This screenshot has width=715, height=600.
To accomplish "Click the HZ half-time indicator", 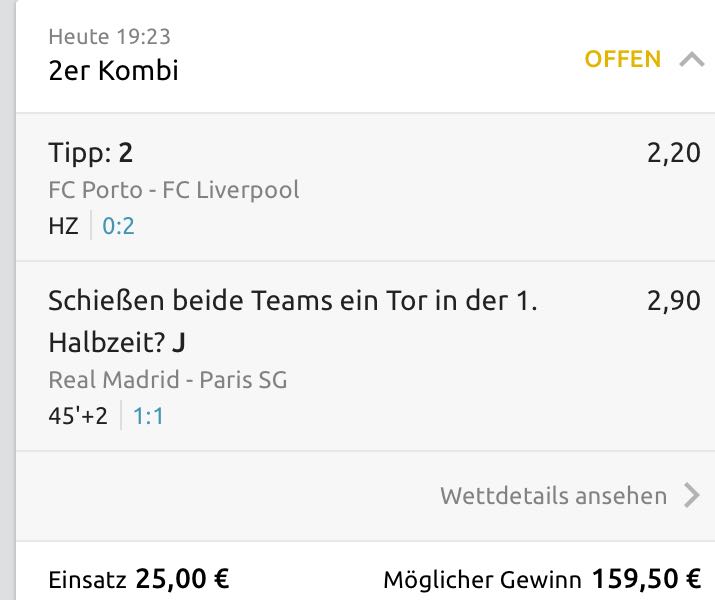I will (63, 226).
